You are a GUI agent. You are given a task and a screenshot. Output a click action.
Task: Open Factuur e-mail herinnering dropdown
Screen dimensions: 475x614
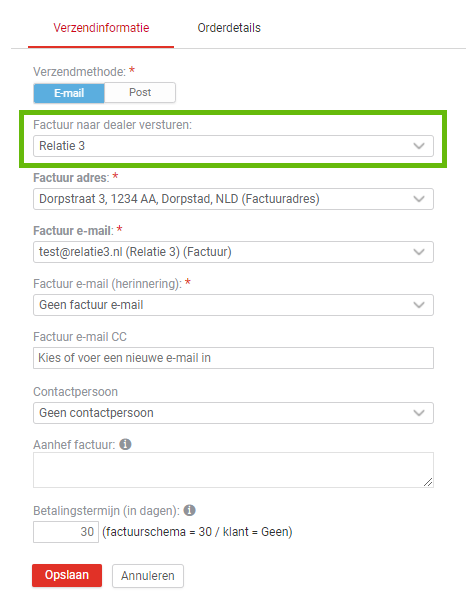(233, 305)
